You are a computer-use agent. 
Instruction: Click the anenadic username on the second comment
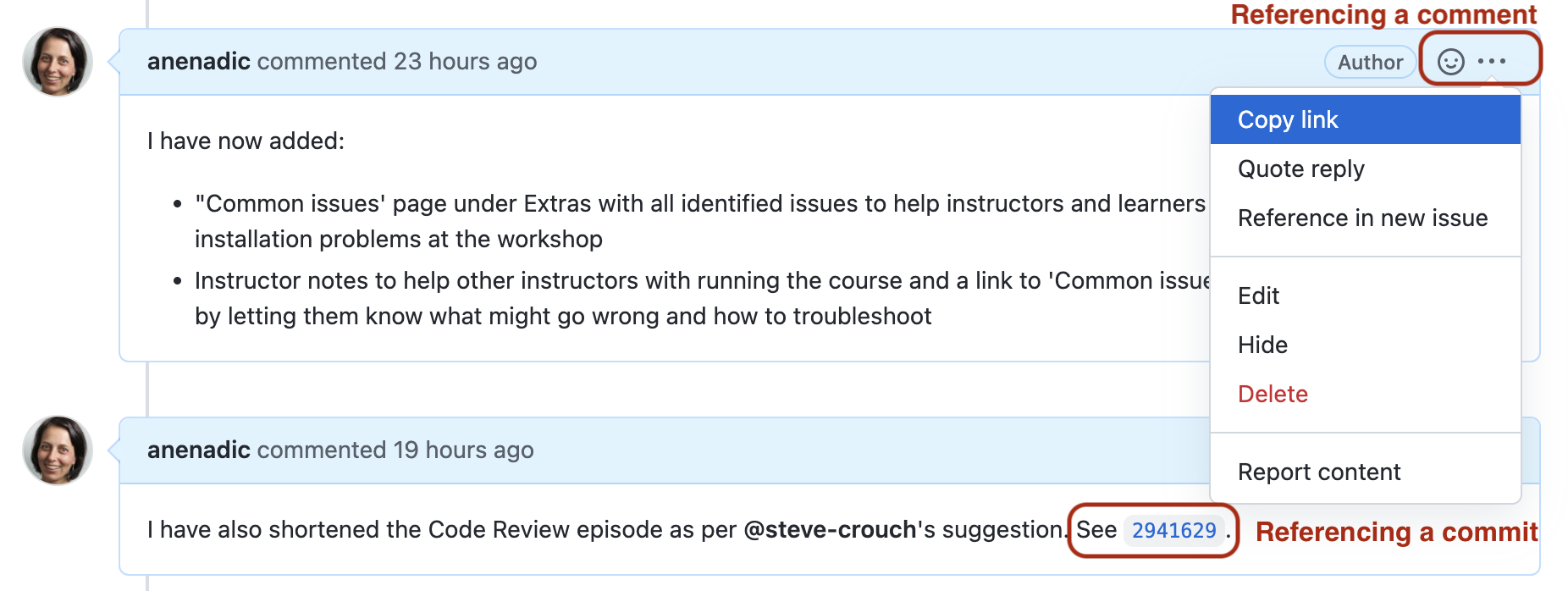click(x=198, y=450)
